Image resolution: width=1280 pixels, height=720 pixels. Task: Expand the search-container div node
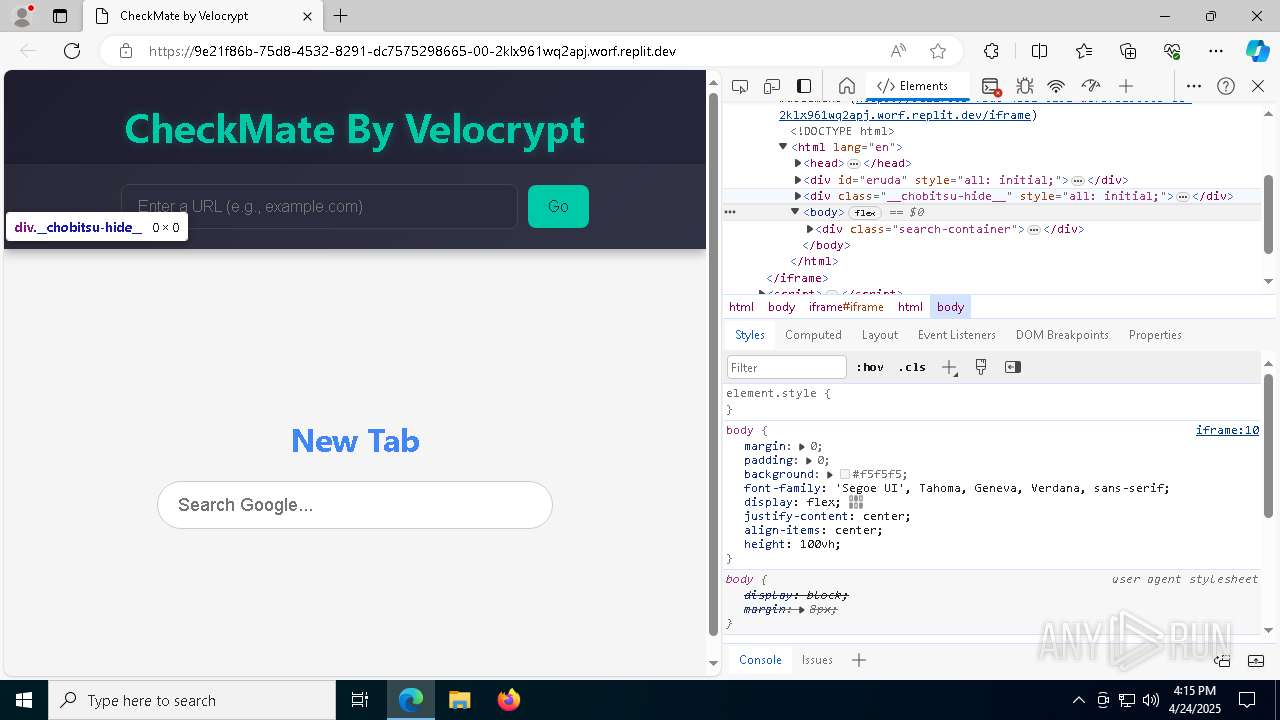[x=810, y=229]
